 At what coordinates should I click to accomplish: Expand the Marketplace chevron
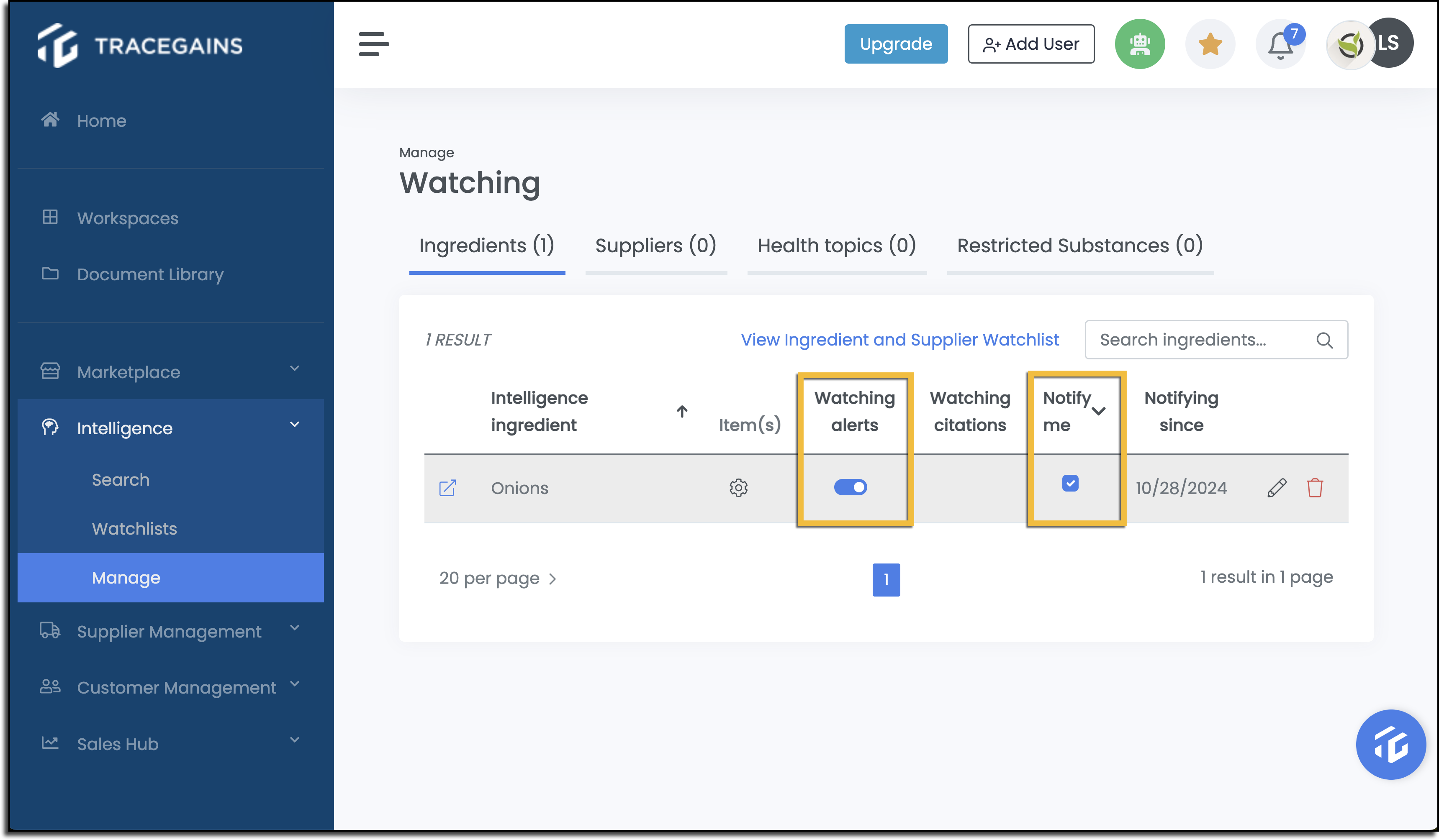click(295, 369)
